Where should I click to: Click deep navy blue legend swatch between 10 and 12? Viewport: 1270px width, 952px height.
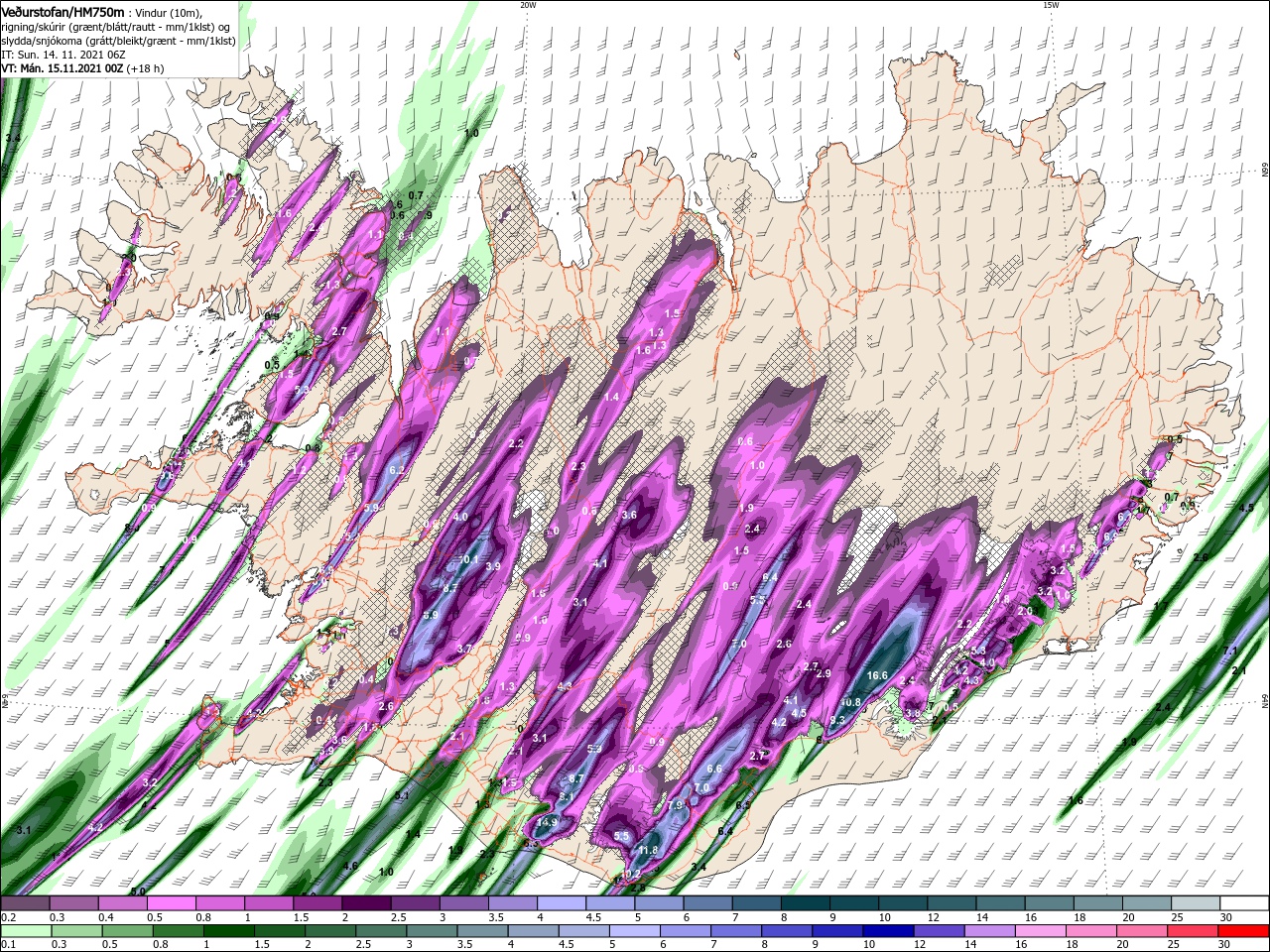pos(887,931)
